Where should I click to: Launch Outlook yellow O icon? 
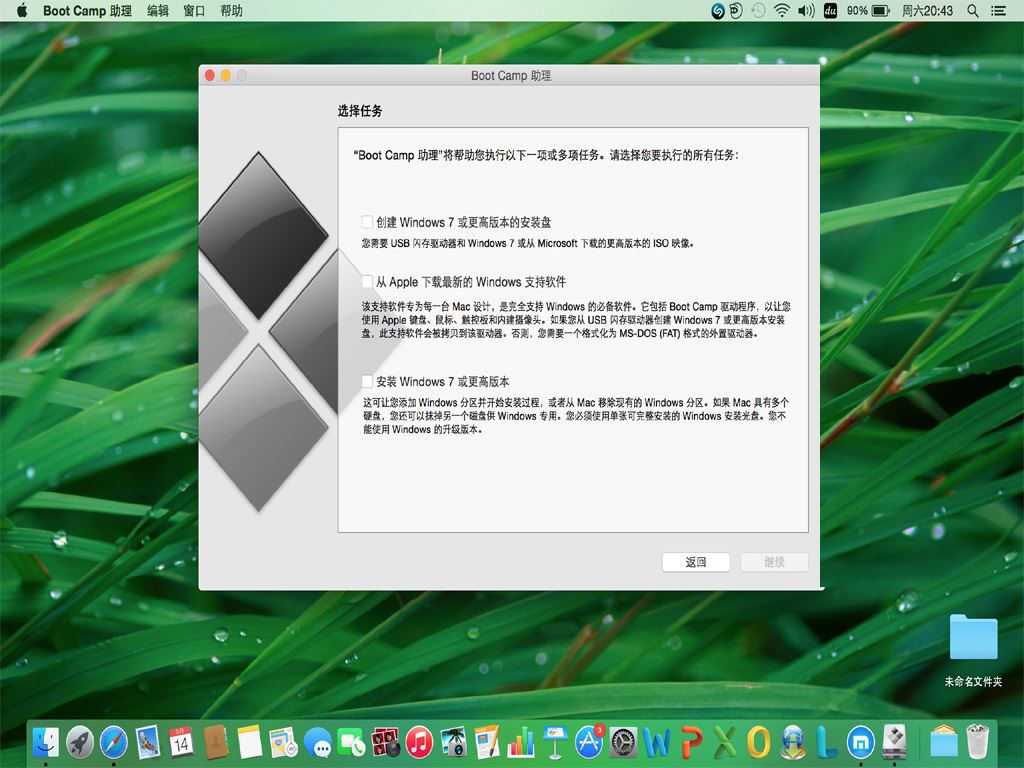[759, 742]
